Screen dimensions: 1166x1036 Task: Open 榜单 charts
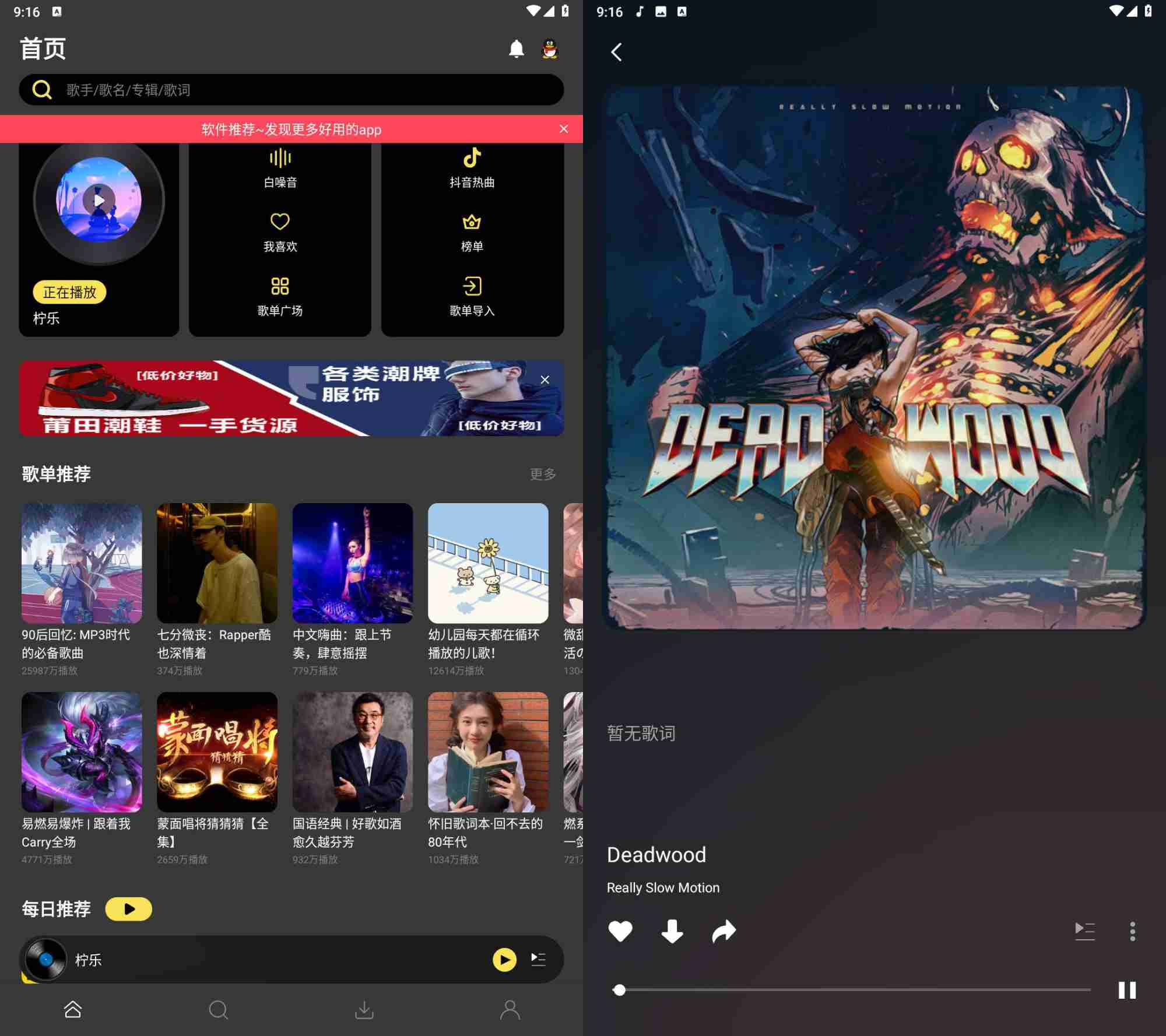pos(472,233)
